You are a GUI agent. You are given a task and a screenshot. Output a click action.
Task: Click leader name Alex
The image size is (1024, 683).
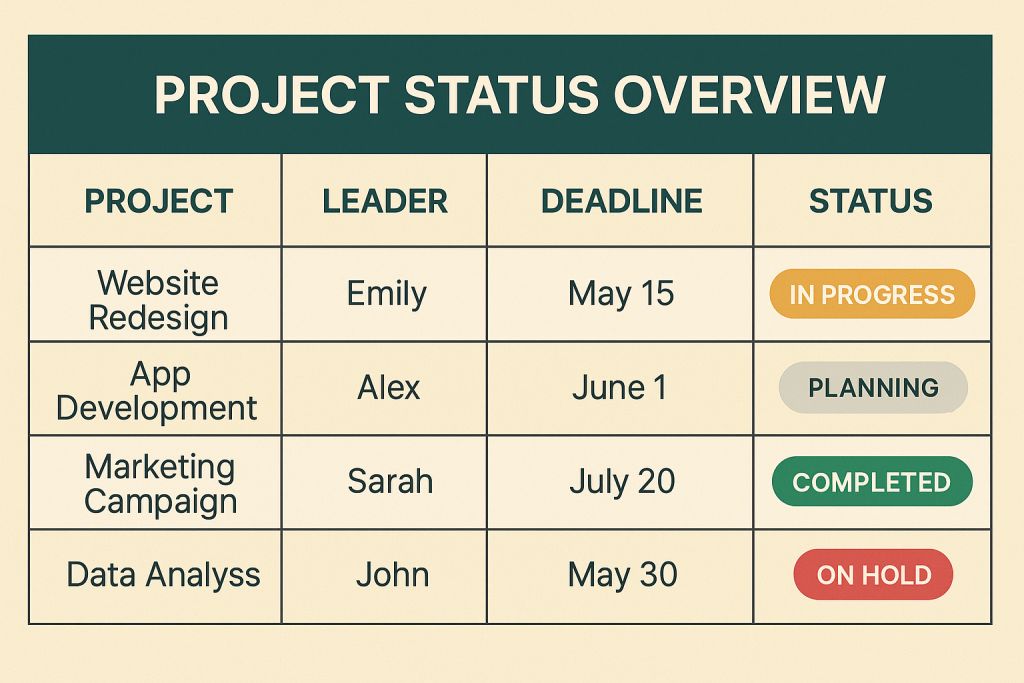coord(389,388)
